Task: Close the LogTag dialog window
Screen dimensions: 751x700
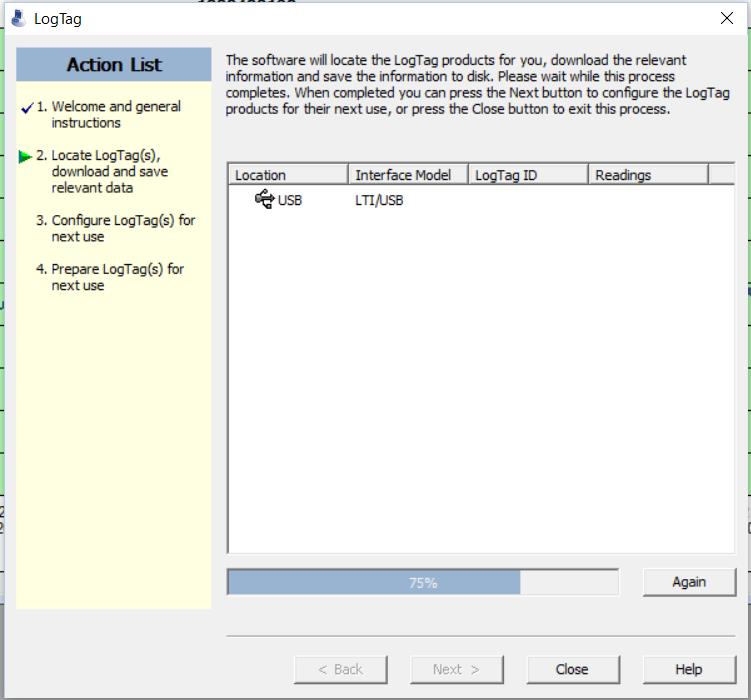Action: click(x=727, y=18)
